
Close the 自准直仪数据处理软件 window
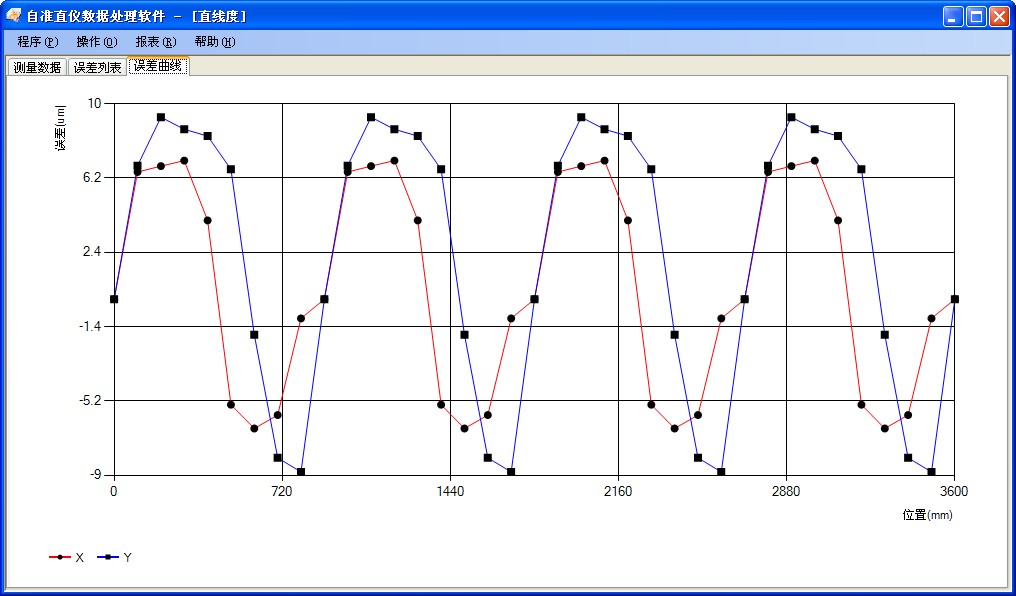[999, 16]
